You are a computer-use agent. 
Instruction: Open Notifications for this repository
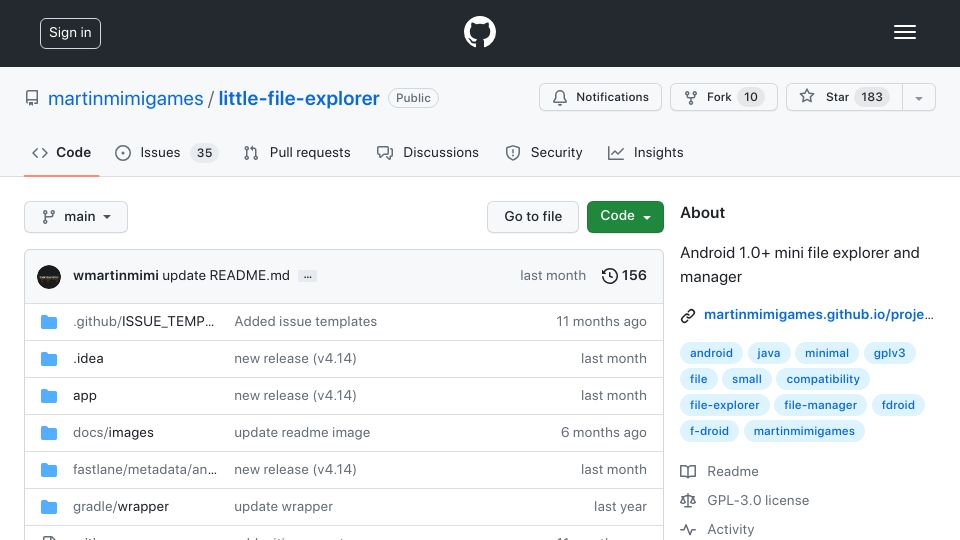(600, 97)
